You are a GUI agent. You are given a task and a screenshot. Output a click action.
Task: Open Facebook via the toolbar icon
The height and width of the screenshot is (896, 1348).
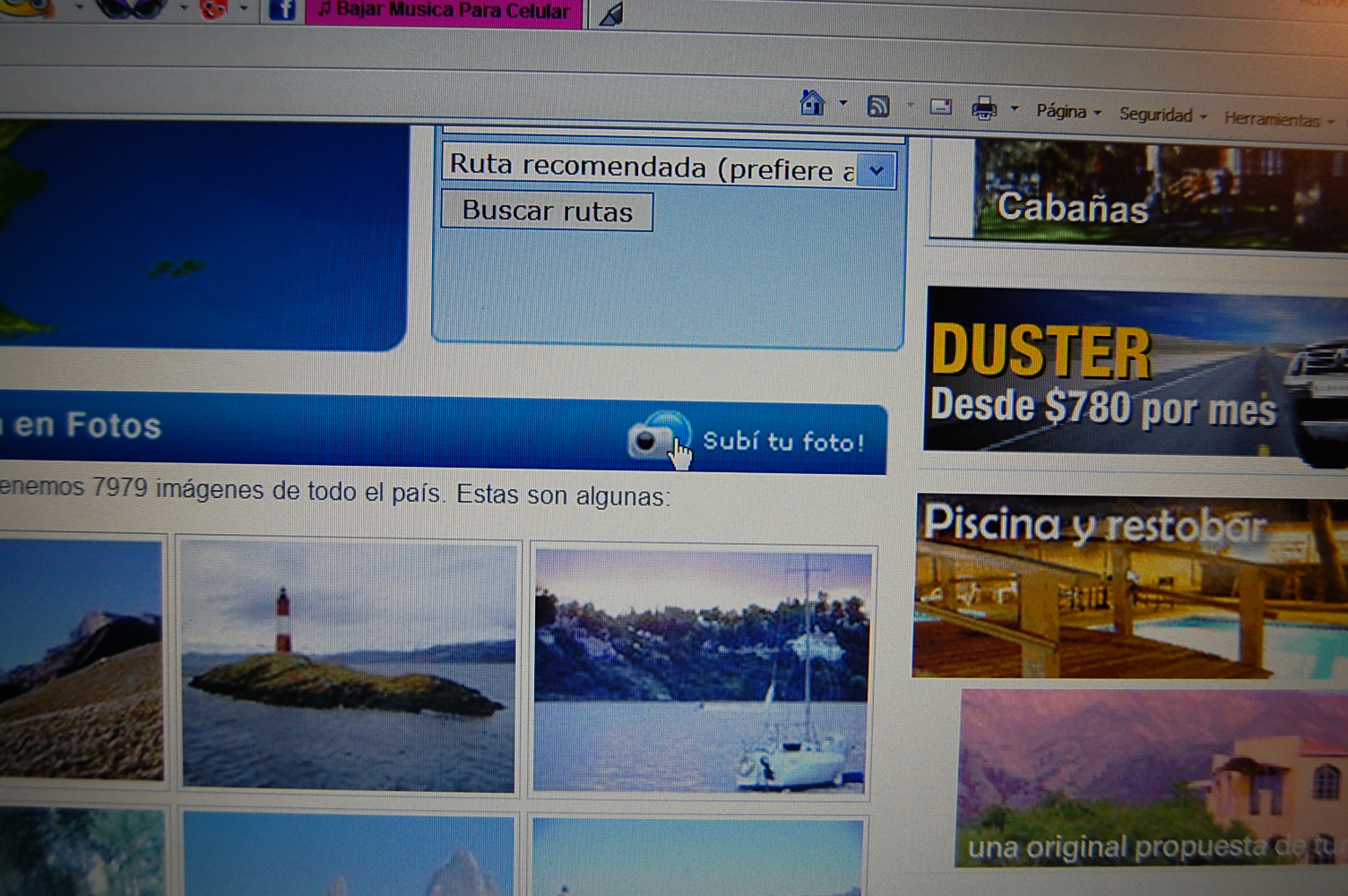click(x=281, y=10)
